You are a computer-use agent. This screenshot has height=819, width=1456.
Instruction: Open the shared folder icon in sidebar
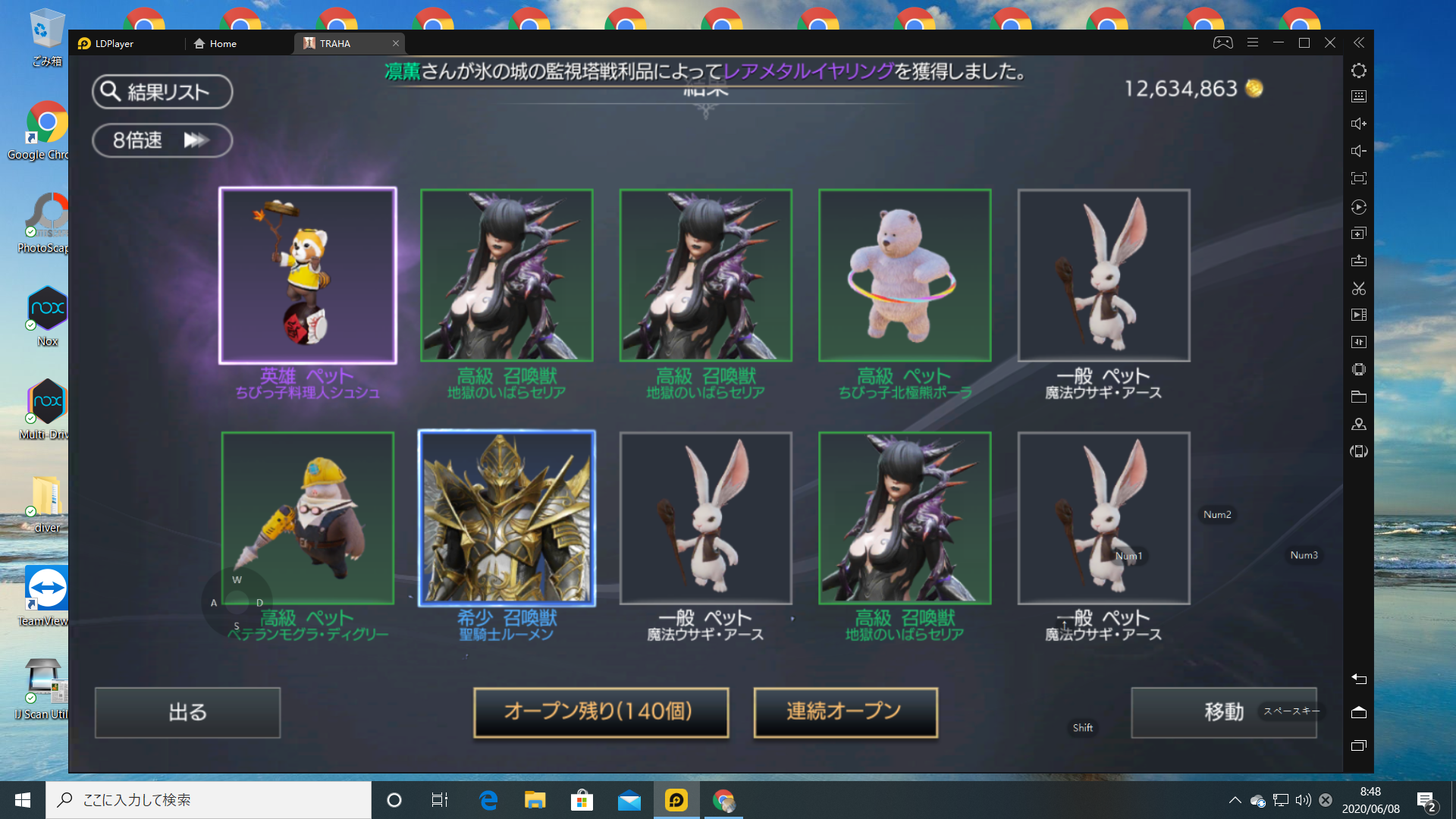pos(1358,397)
